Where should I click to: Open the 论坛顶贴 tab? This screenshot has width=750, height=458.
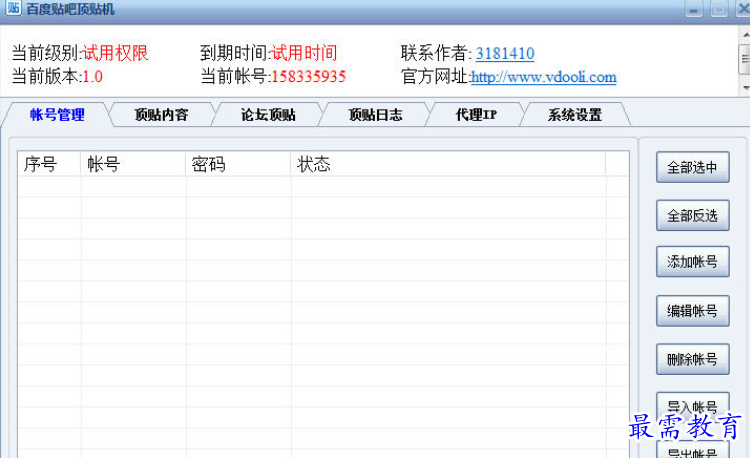click(268, 115)
